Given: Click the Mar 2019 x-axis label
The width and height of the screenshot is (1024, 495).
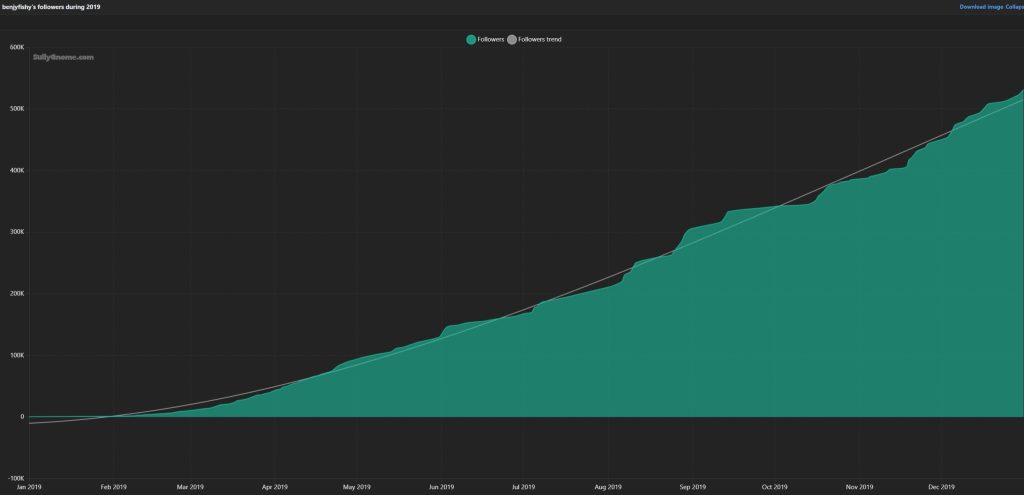Looking at the screenshot, I should (190, 487).
